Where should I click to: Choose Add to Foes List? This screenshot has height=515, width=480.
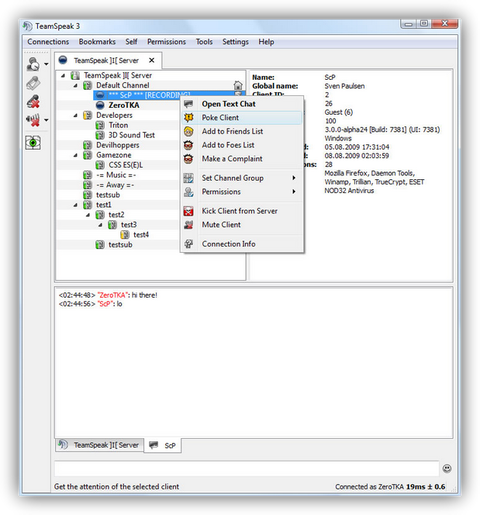(x=243, y=145)
